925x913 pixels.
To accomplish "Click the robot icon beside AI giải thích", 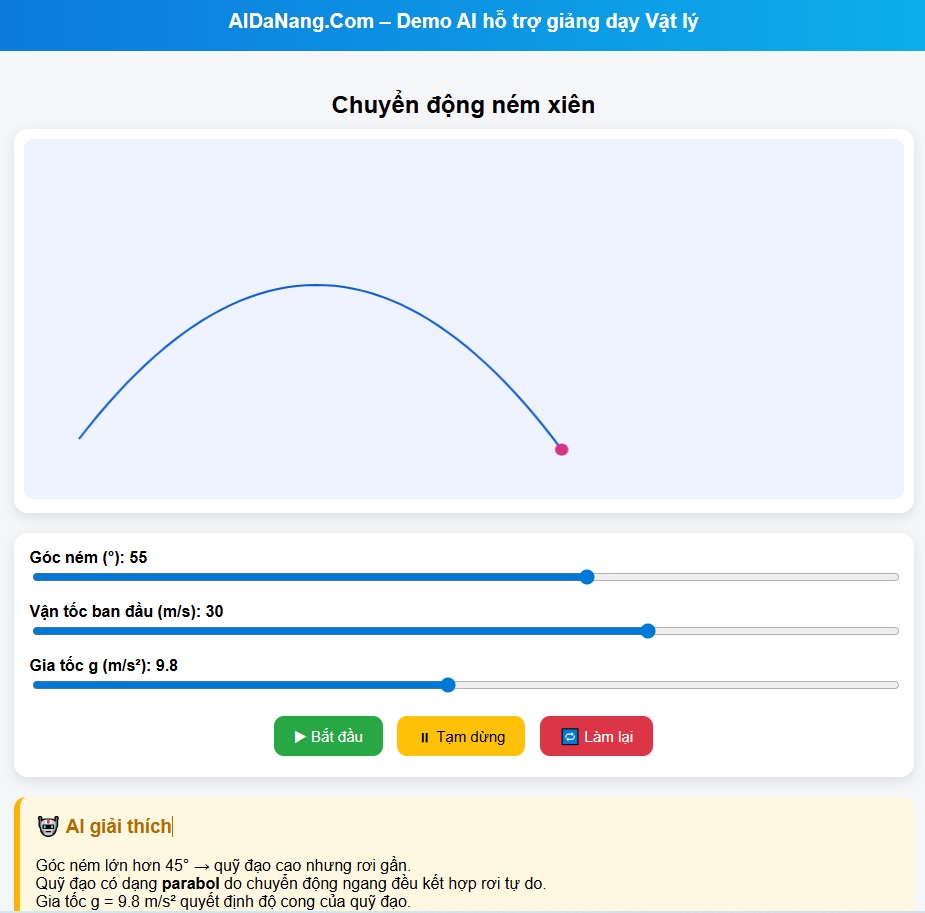I will click(47, 826).
